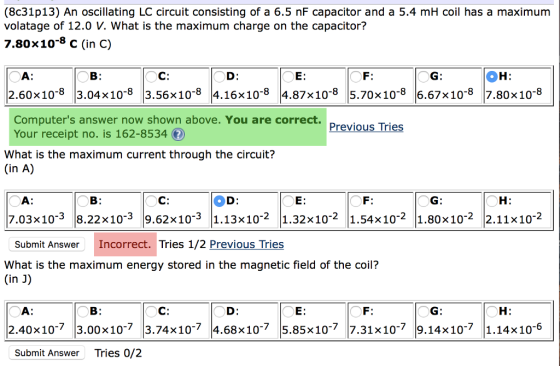Screen dimensions: 560x366
Task: Choose option B 3.00×10⁻⁷ for energy
Action: tap(83, 312)
